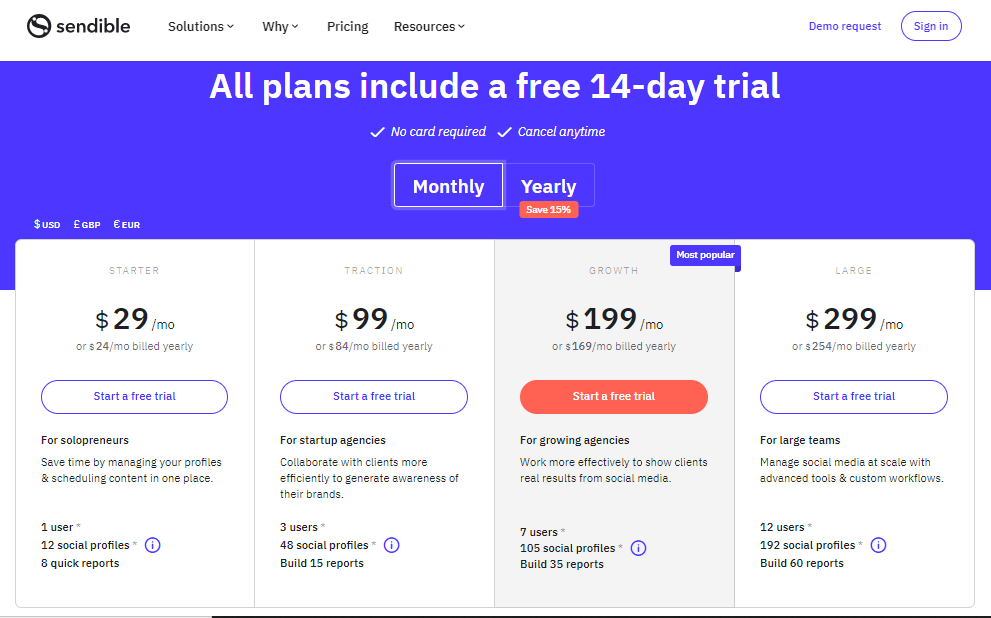Viewport: 991px width, 618px height.
Task: Select USD currency option
Action: pyautogui.click(x=47, y=225)
